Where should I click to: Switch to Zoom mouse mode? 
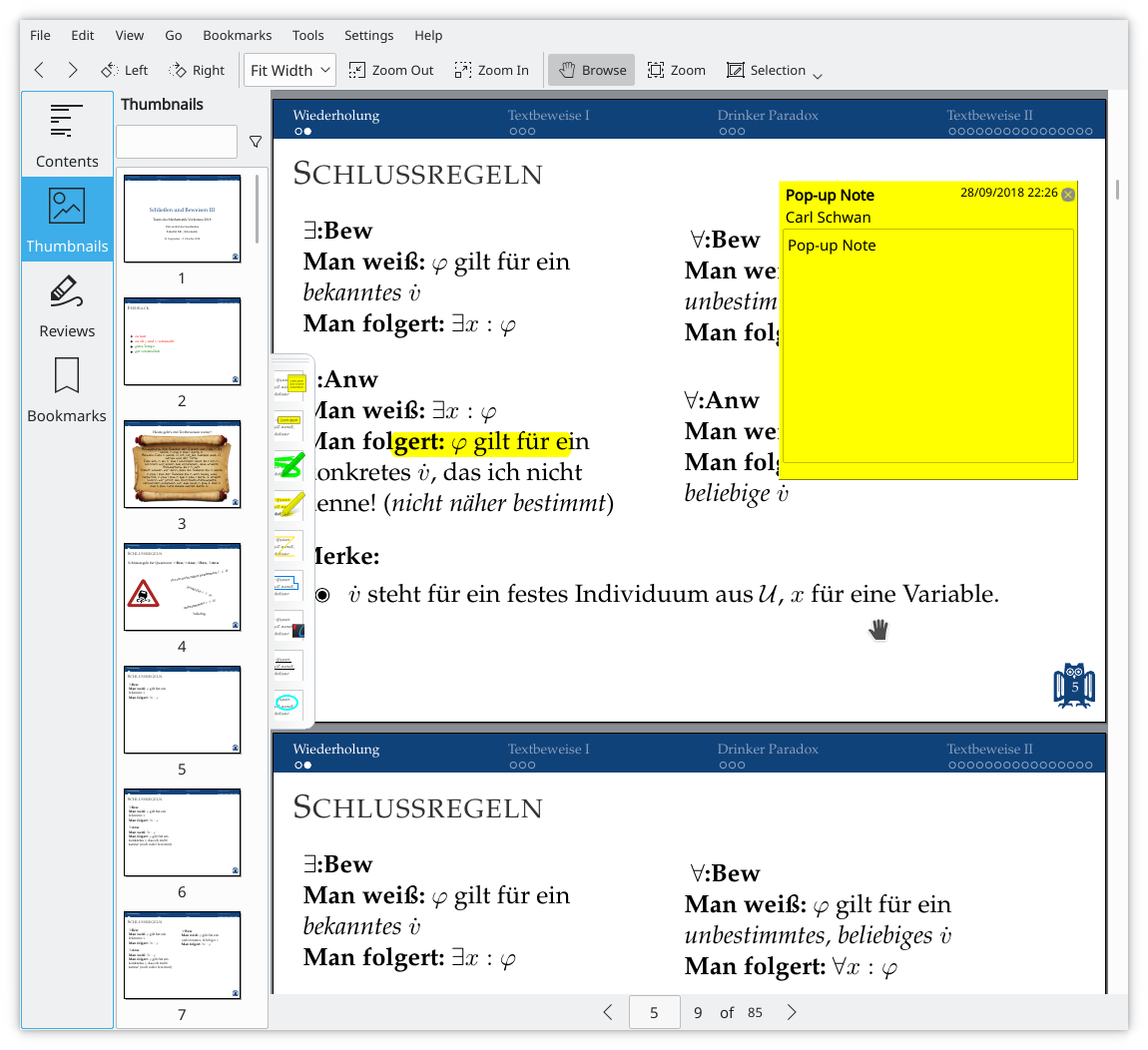[x=677, y=70]
